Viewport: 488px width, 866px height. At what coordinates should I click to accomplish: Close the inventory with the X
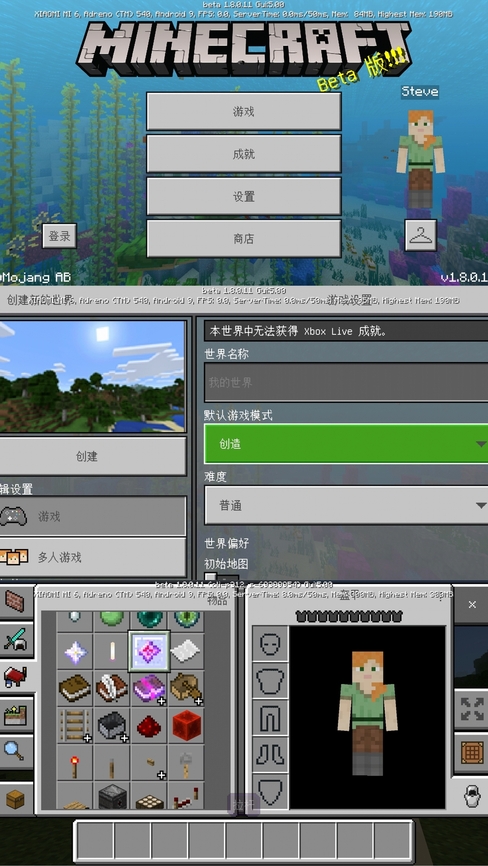tap(472, 605)
